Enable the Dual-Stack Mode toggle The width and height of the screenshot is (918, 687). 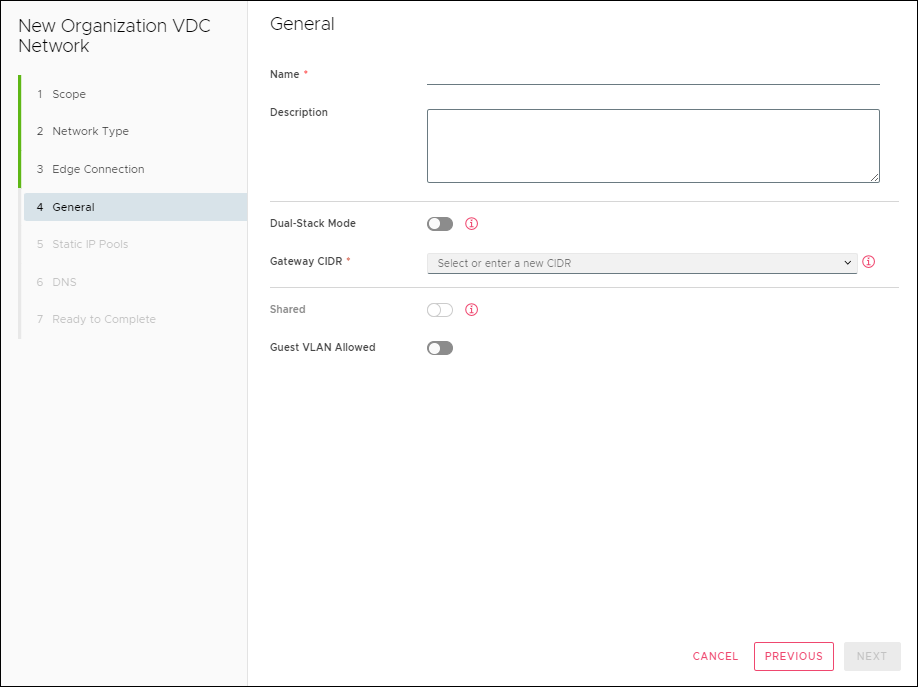click(440, 224)
